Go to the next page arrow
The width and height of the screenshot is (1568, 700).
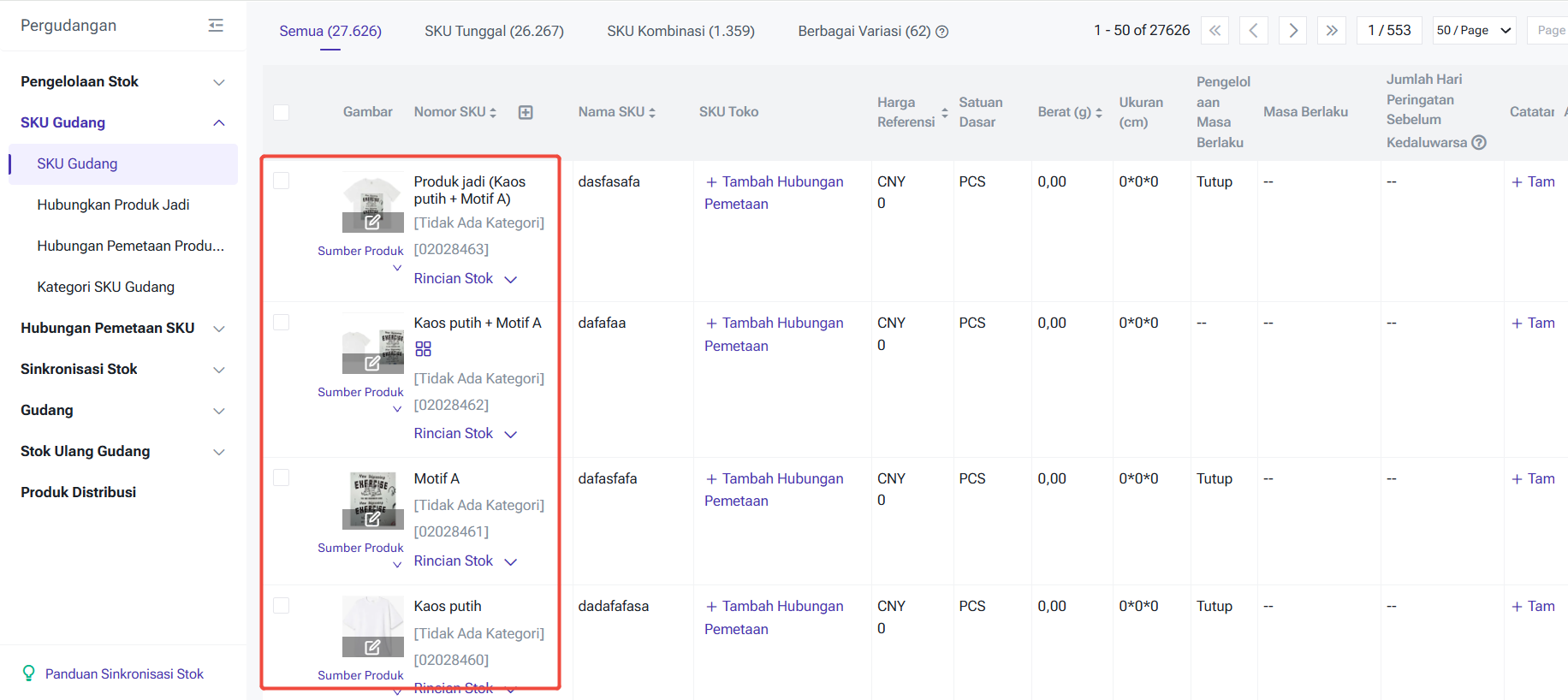(x=1292, y=31)
